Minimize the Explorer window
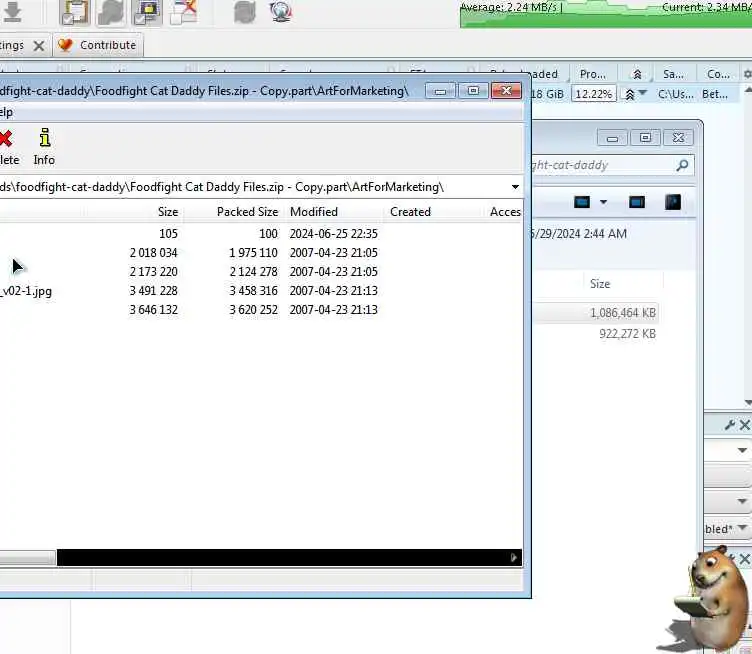 pyautogui.click(x=612, y=138)
